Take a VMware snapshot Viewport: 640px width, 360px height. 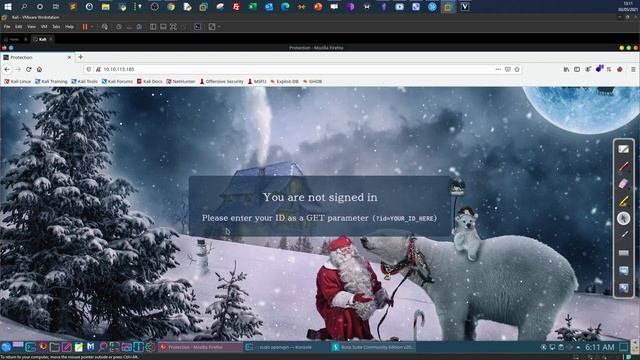tap(119, 27)
